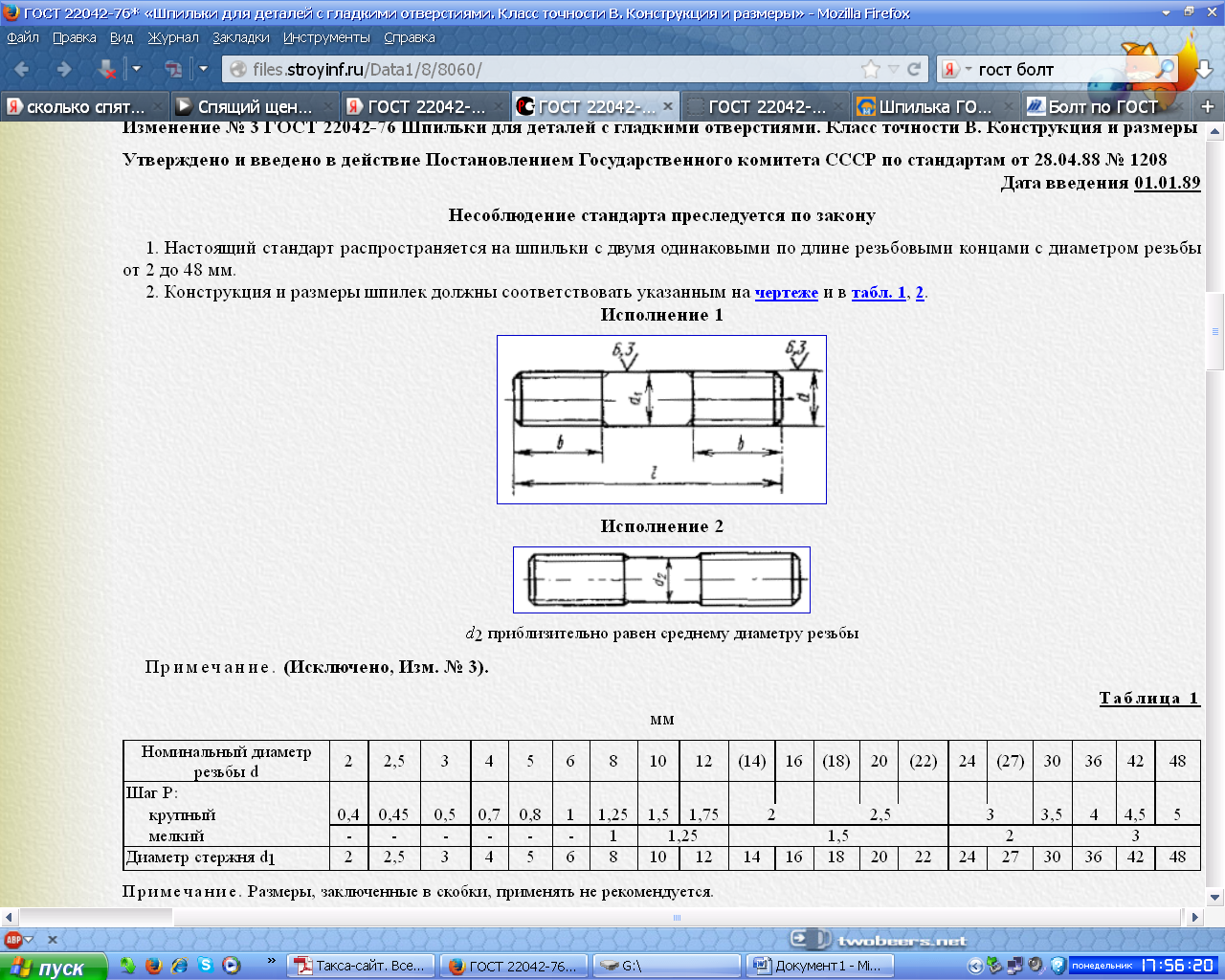This screenshot has height=980, width=1225.
Task: Open URL history dropdown arrow in address bar
Action: coord(894,69)
